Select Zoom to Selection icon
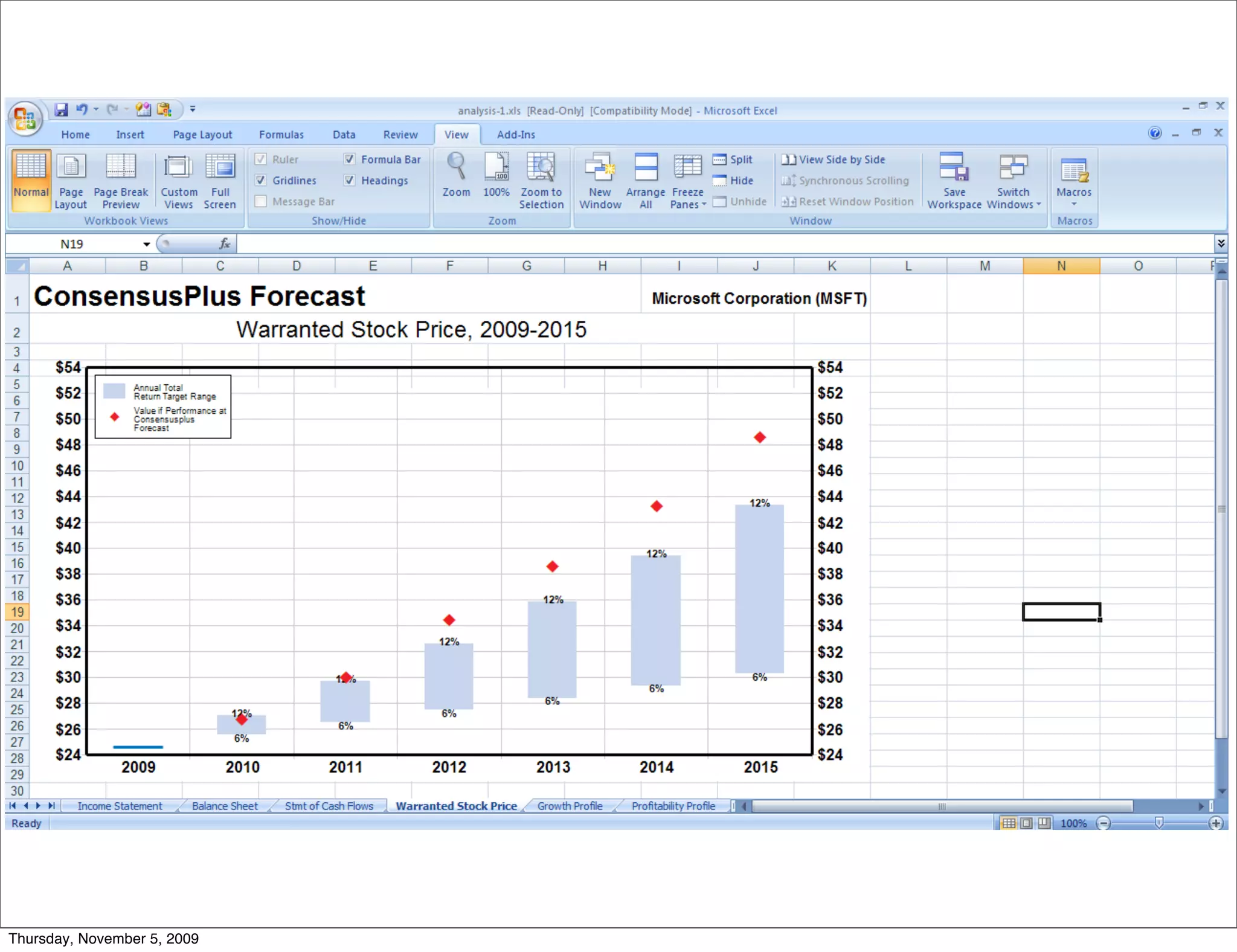 [x=541, y=167]
